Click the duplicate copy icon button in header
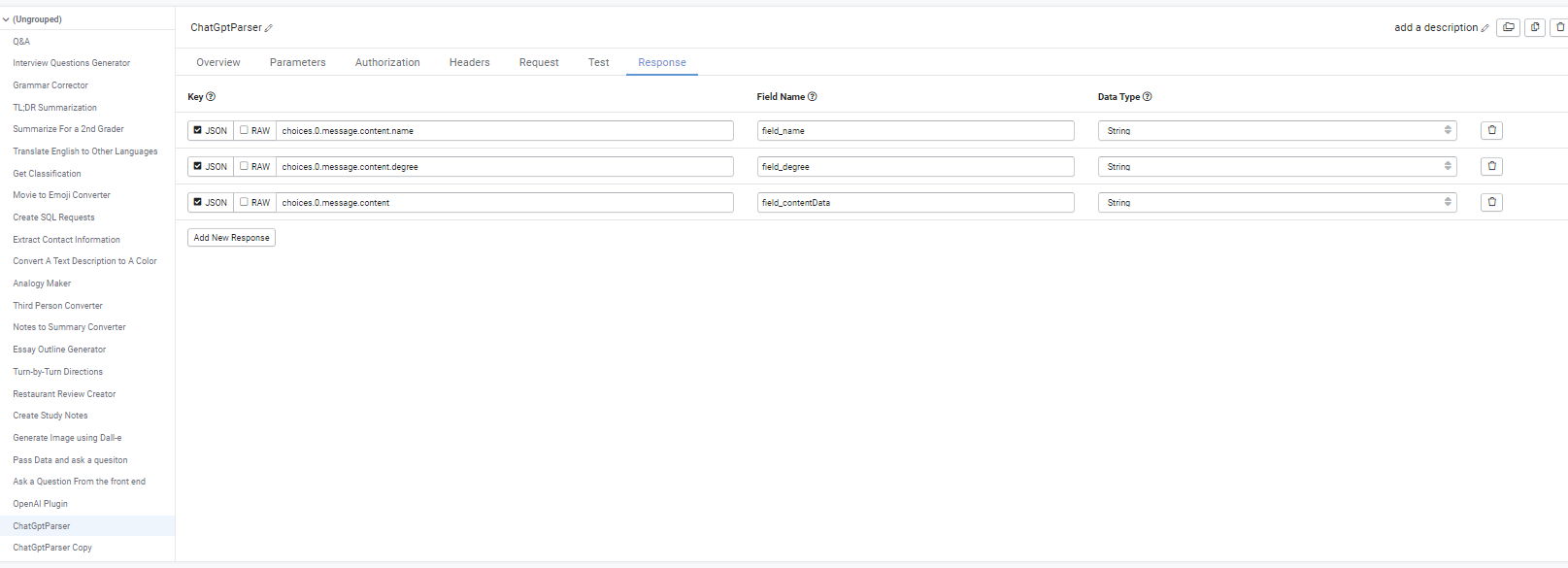 click(x=1535, y=27)
